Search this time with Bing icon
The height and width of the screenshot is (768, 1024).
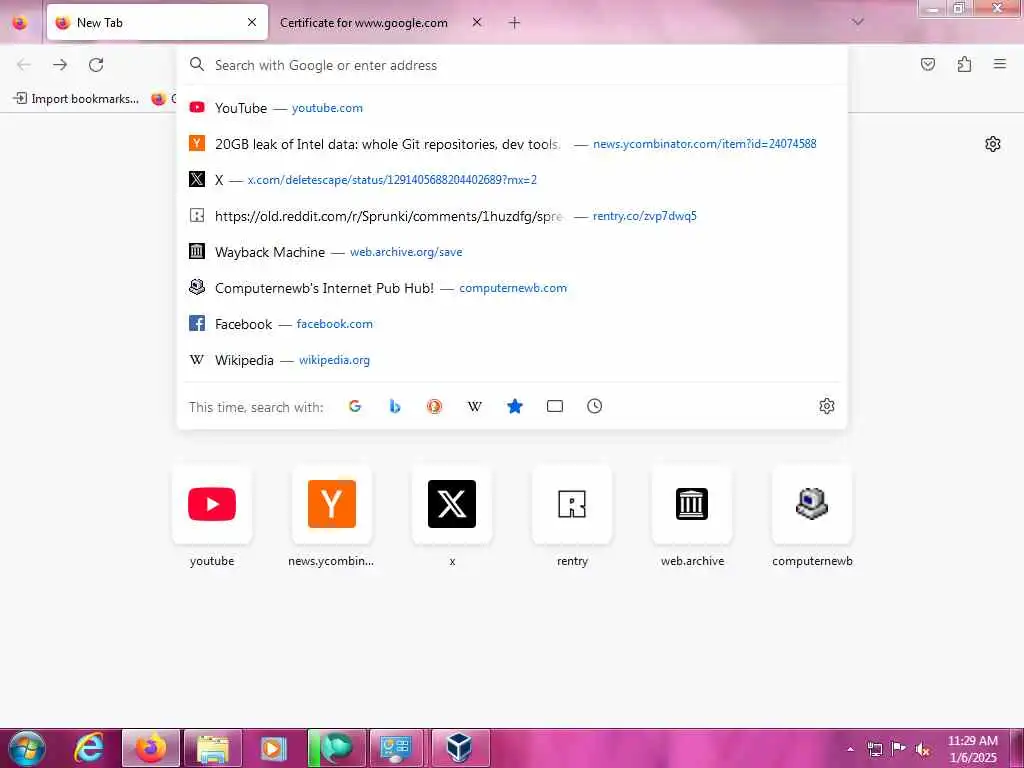click(394, 406)
